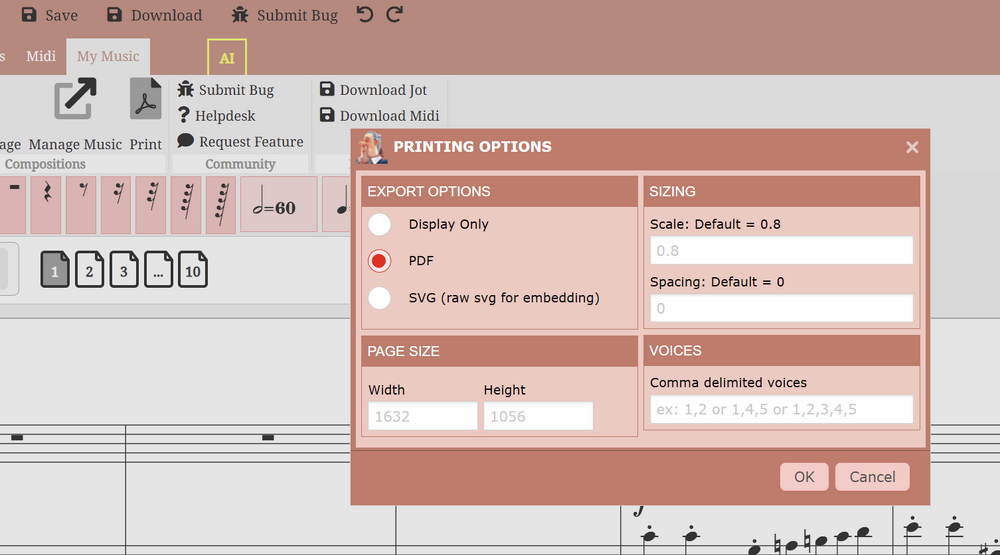Select the quarter rest symbol
This screenshot has height=555, width=1000.
point(46,203)
